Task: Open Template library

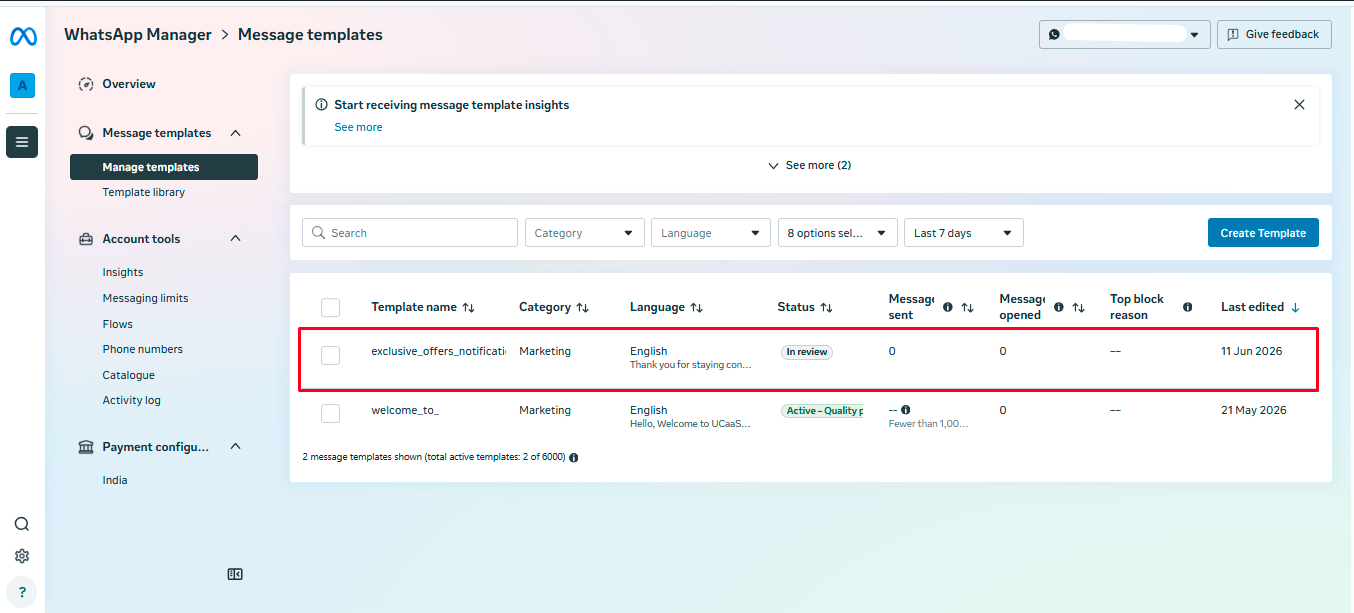Action: click(x=144, y=192)
